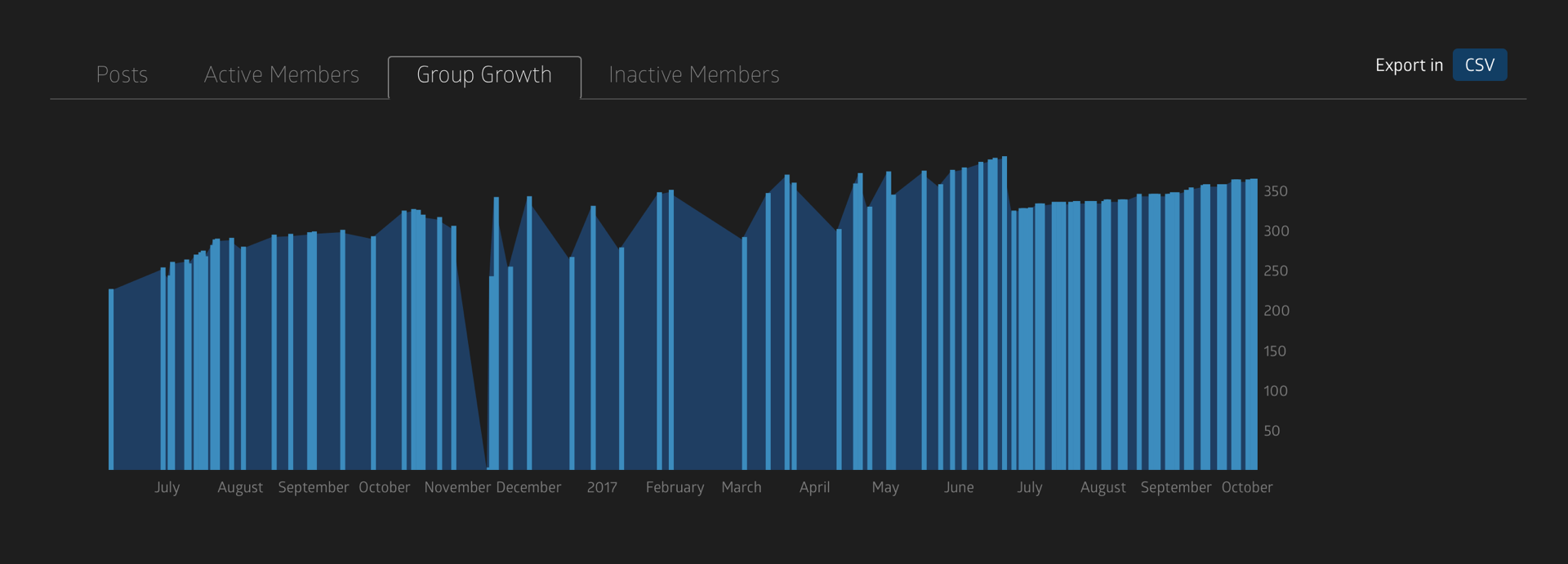The width and height of the screenshot is (1568, 564).
Task: Click the 50 y-axis tick label
Action: 1272,431
